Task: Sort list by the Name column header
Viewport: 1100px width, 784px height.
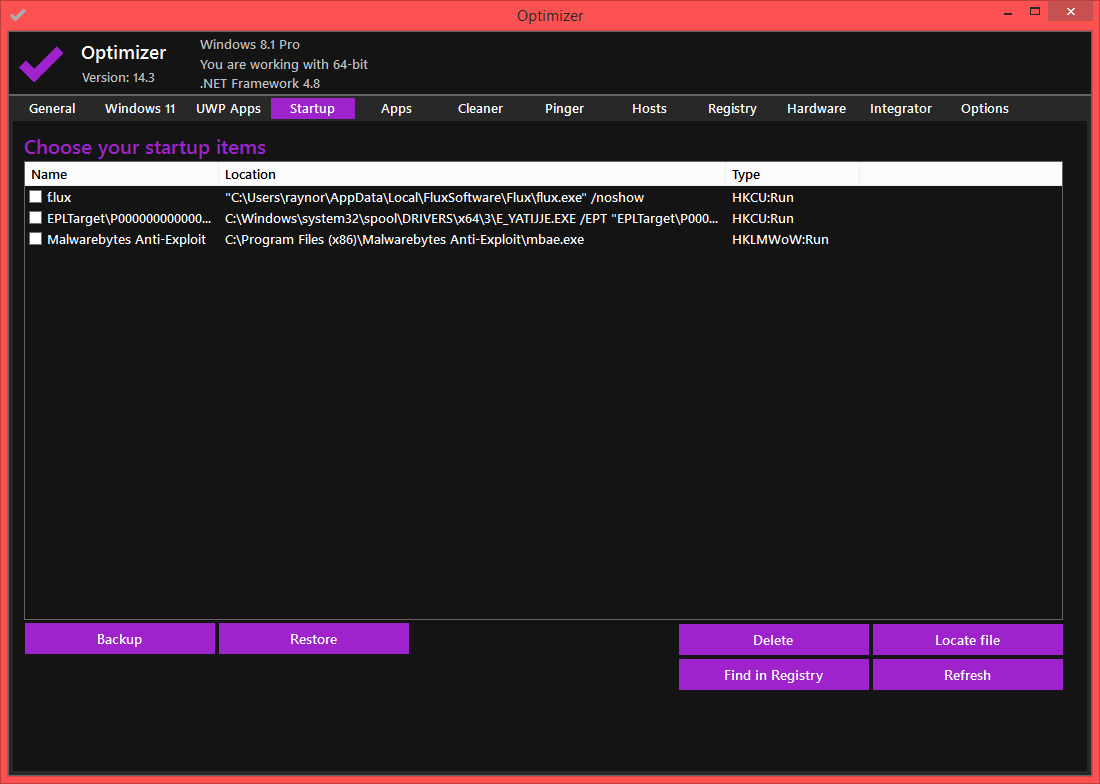Action: click(x=120, y=174)
